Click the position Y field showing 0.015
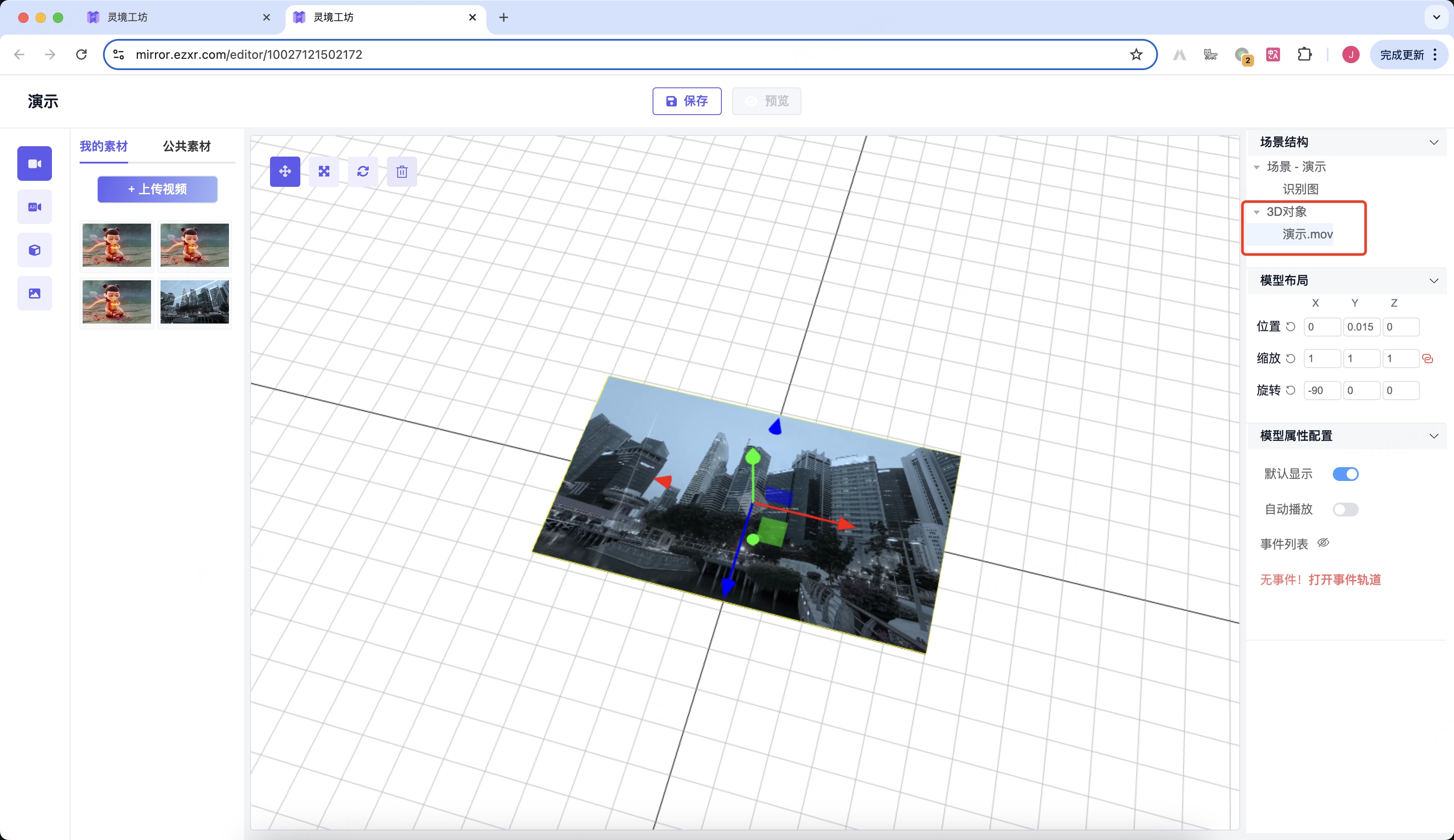Viewport: 1454px width, 840px height. pos(1361,327)
